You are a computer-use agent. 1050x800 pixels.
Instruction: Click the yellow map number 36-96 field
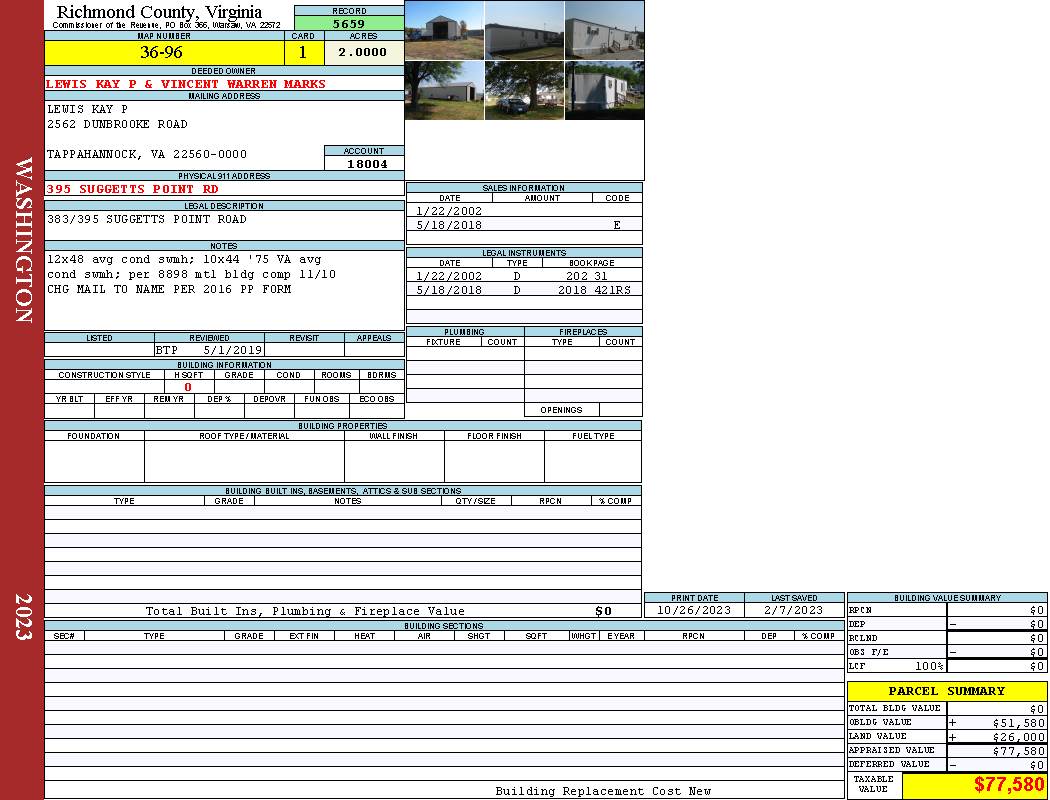[x=164, y=52]
